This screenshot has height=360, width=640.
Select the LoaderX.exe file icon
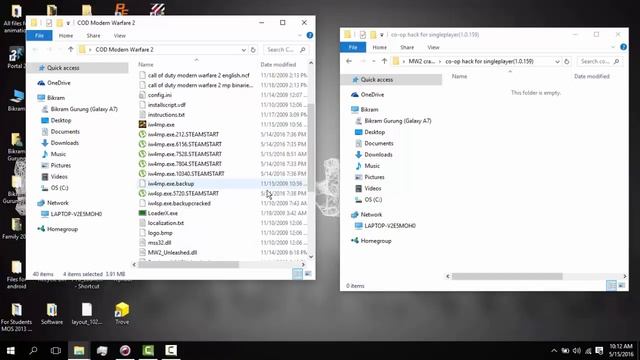point(142,213)
